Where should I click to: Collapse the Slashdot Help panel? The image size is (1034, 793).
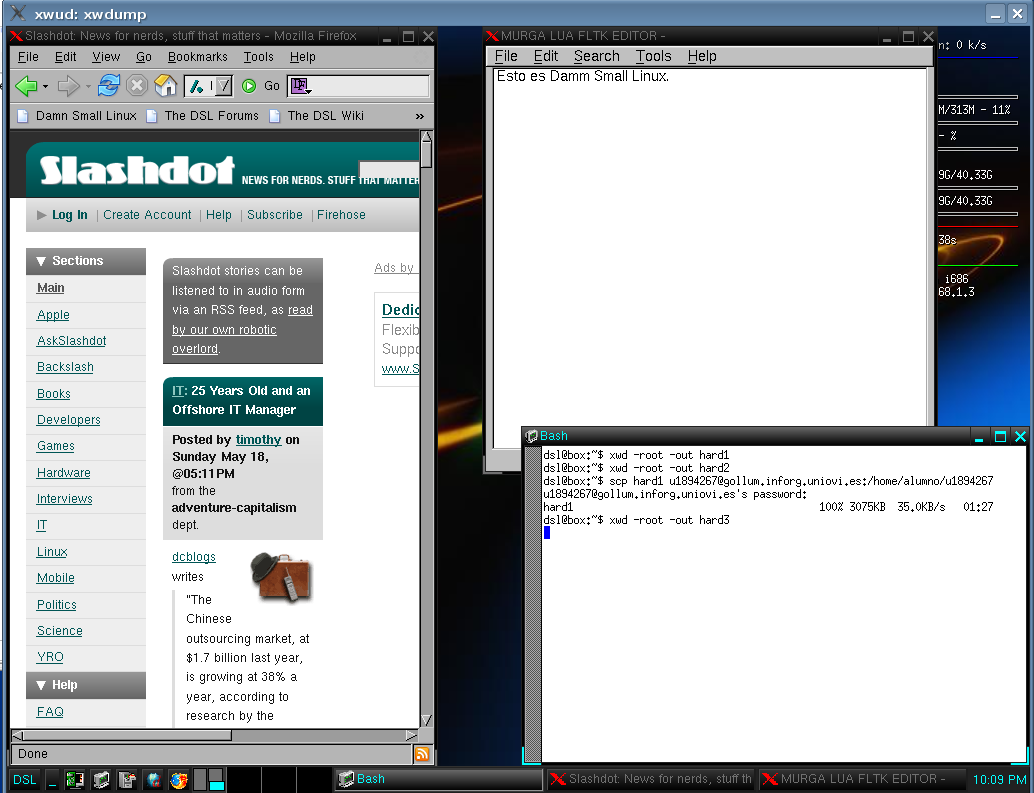(41, 686)
